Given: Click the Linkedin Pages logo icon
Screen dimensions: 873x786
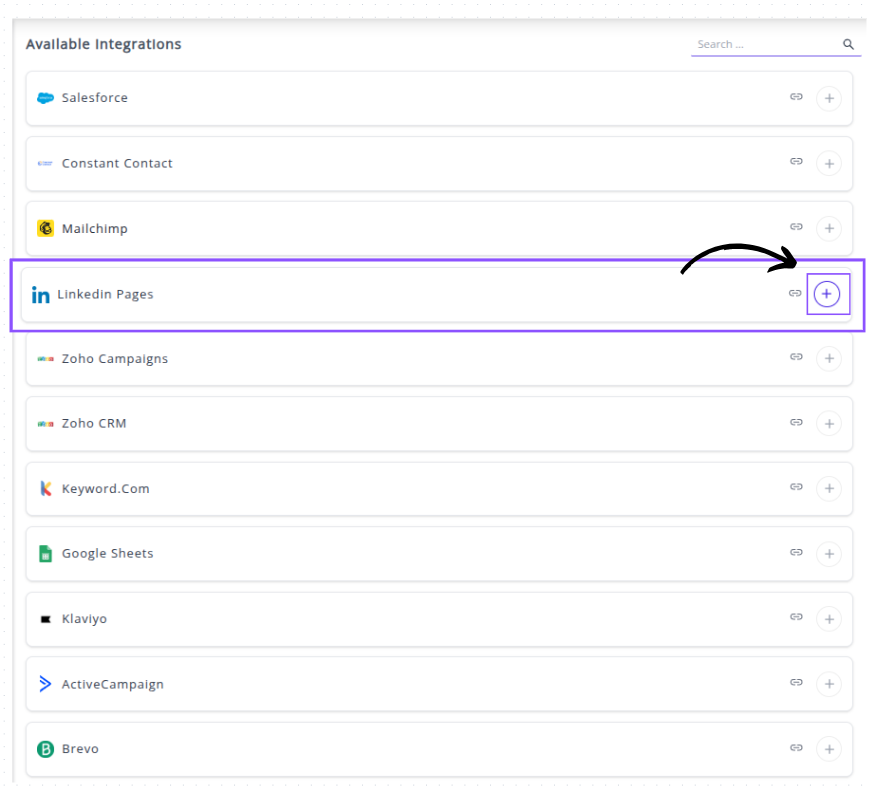Looking at the screenshot, I should coord(40,295).
